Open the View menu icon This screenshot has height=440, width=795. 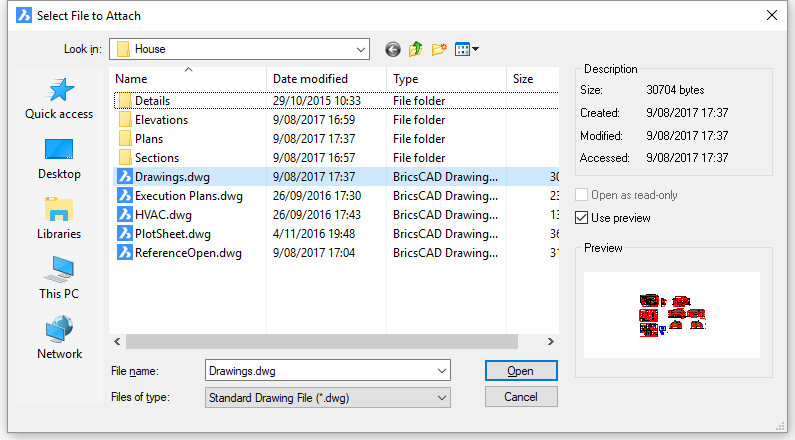466,49
